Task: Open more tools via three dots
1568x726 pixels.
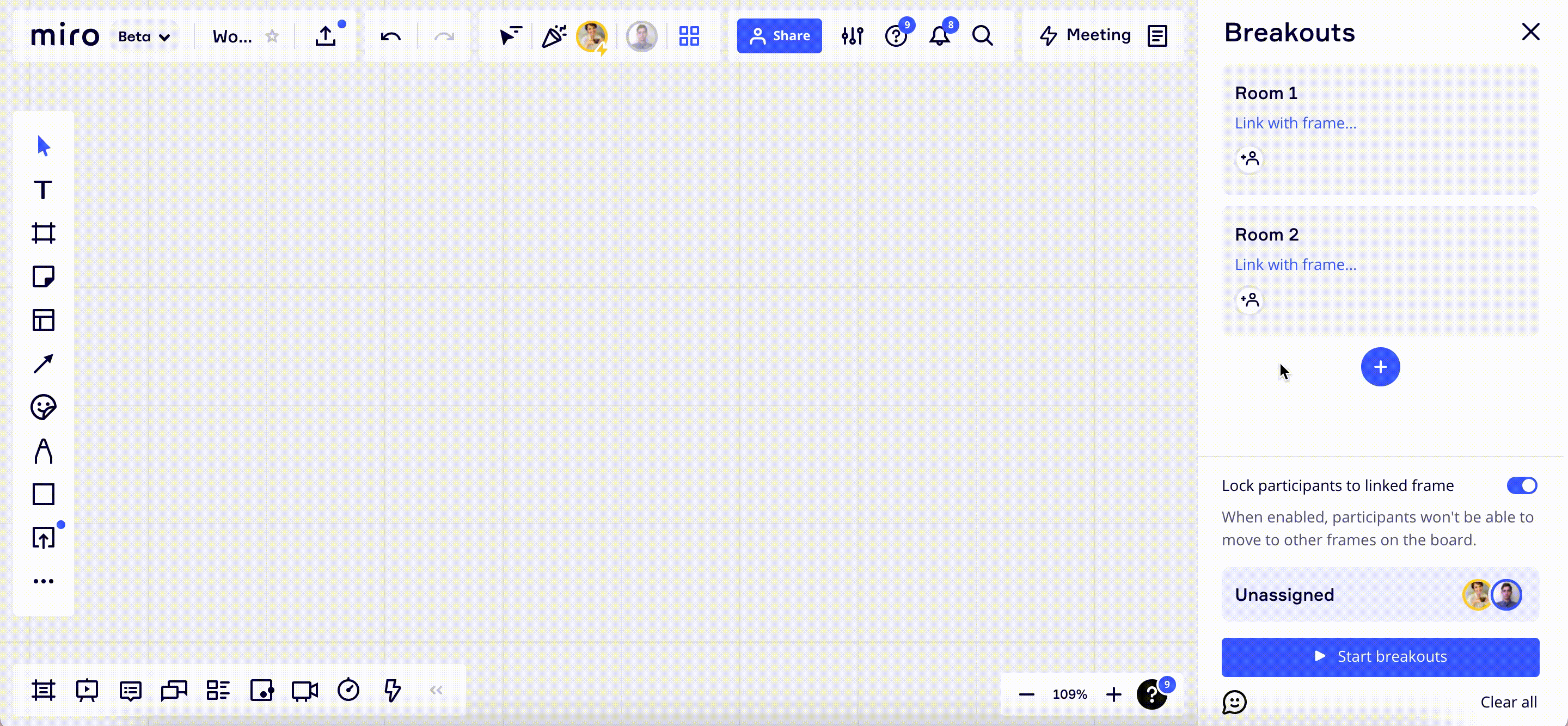Action: [43, 581]
